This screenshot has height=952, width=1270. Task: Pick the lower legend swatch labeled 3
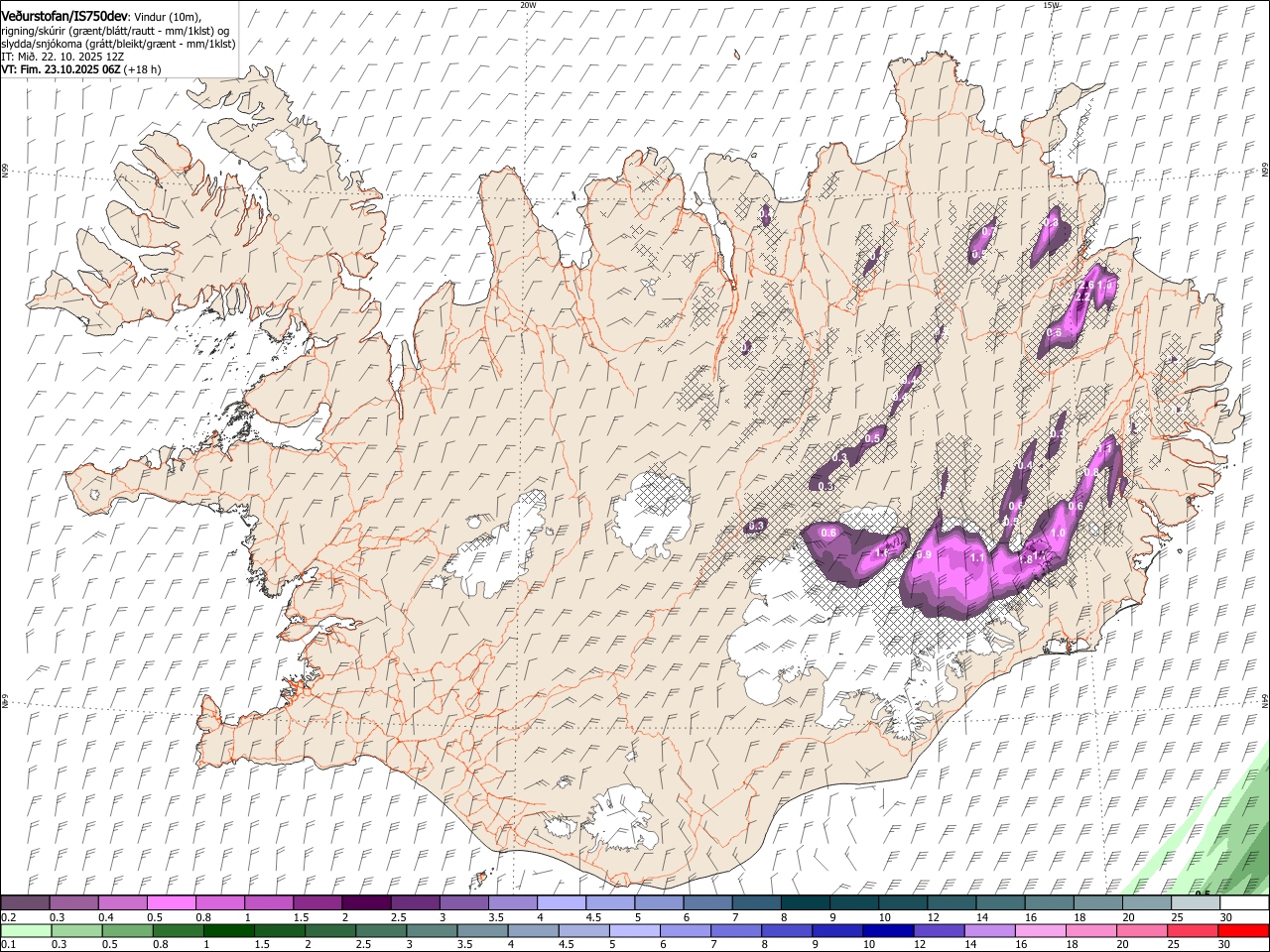(x=433, y=930)
